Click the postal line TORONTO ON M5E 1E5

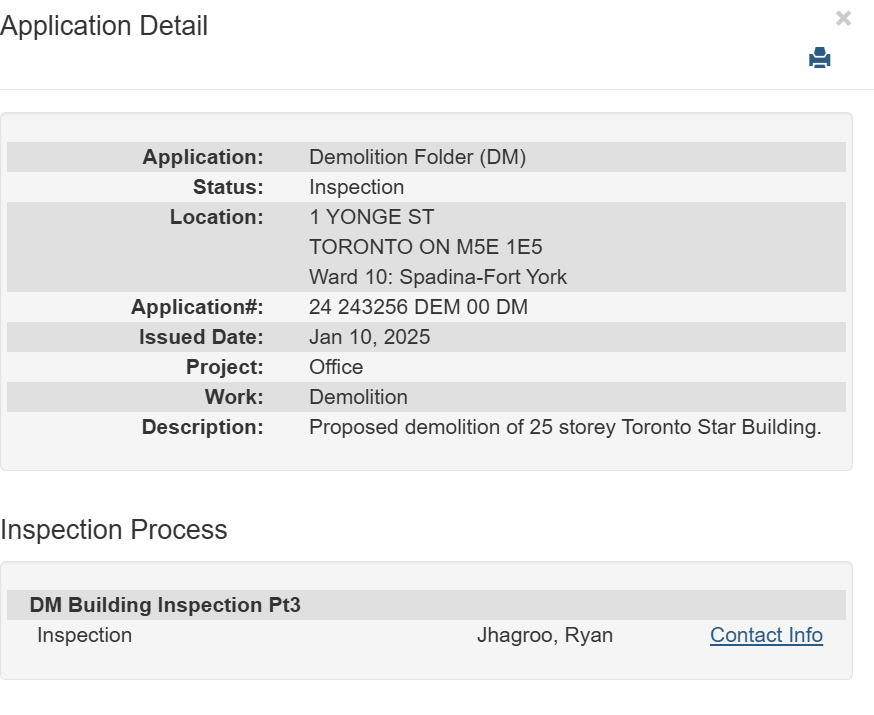coord(426,247)
